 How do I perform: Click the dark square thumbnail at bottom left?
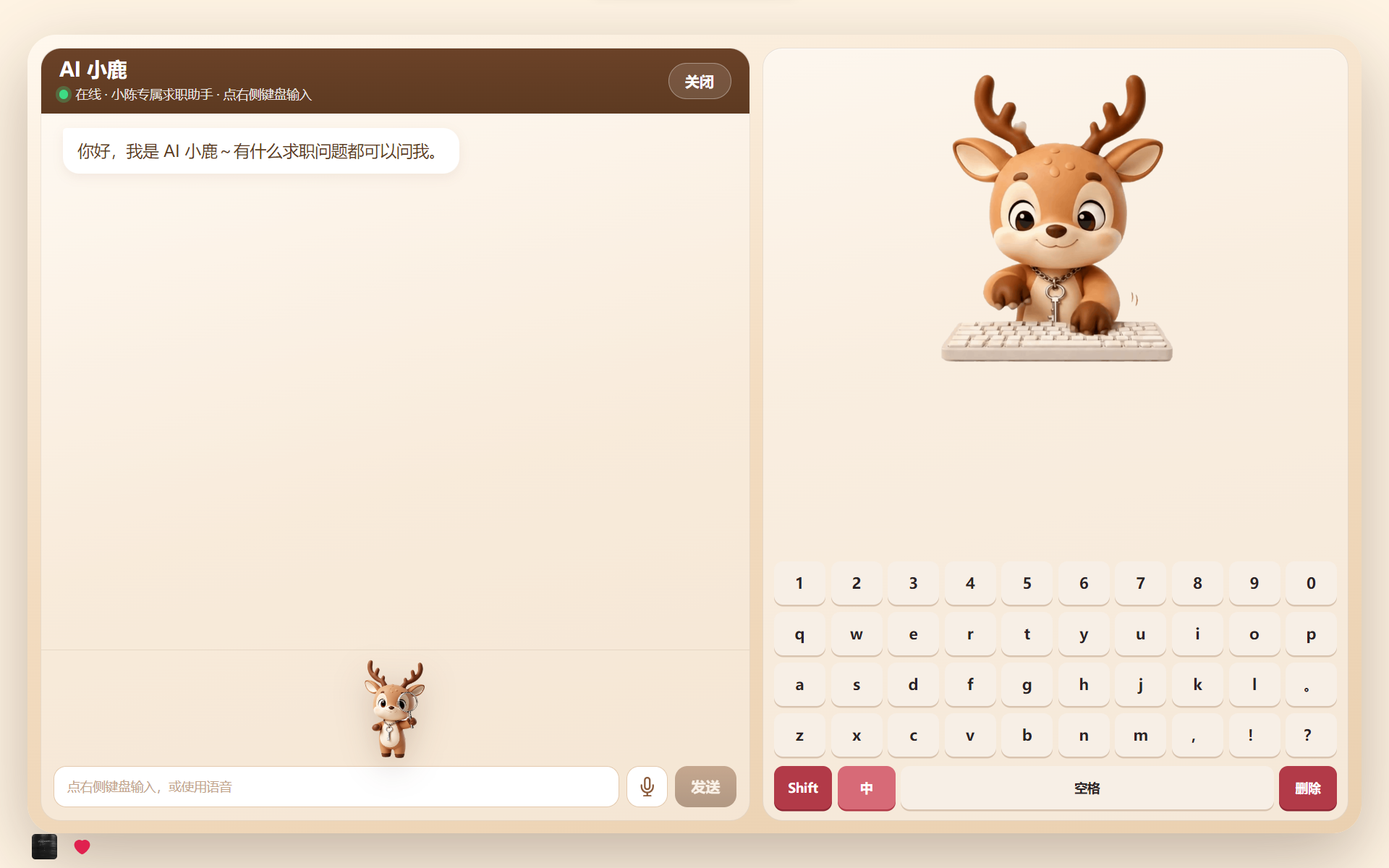point(44,846)
